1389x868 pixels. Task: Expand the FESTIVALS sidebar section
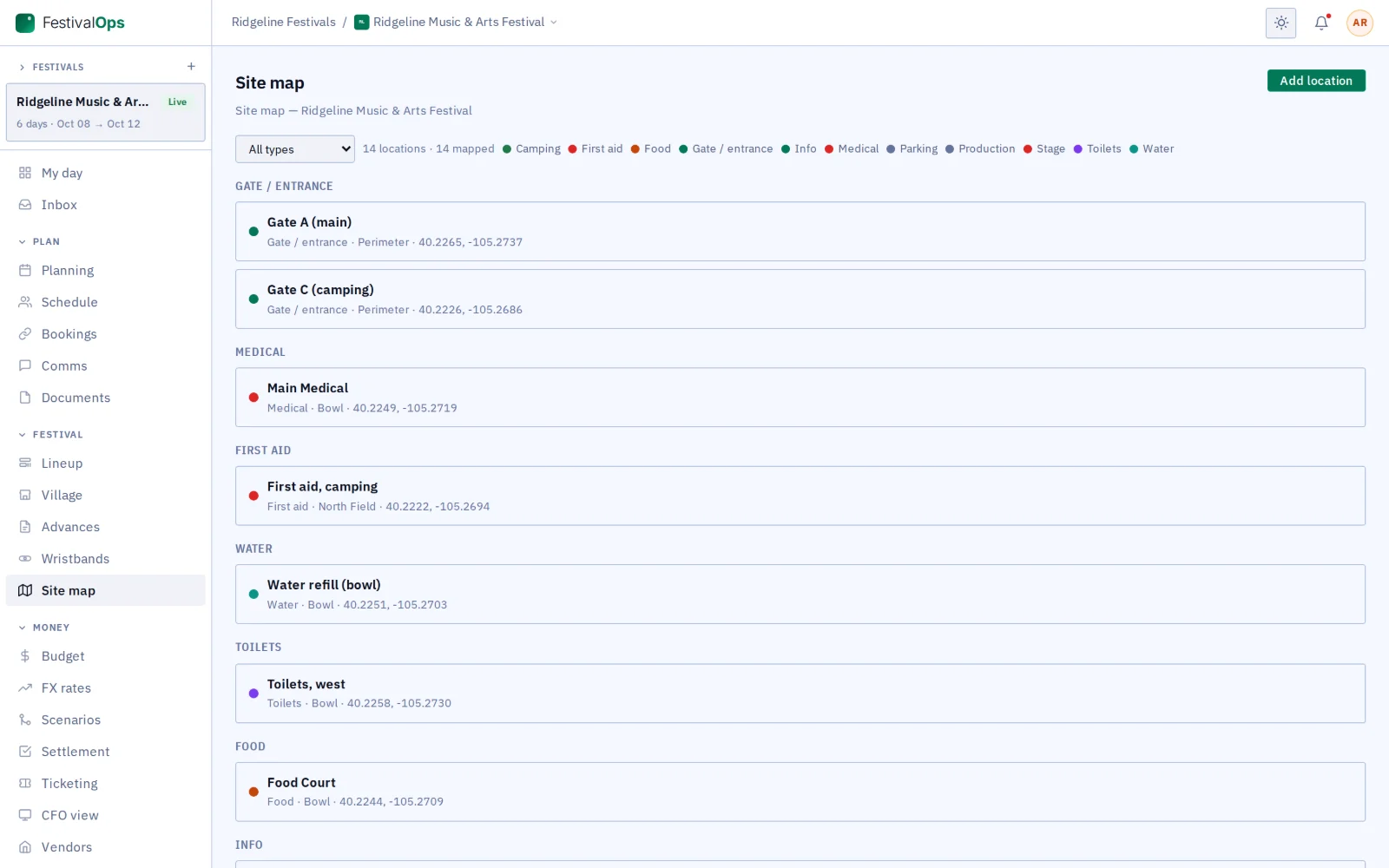pos(51,67)
